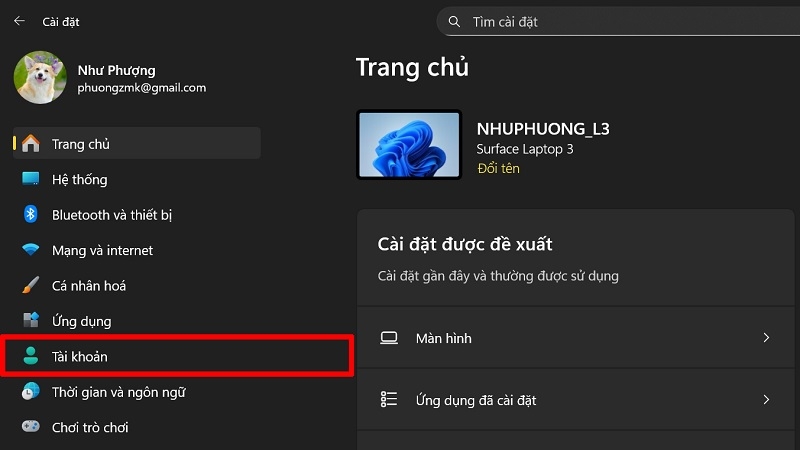This screenshot has height=450, width=800.
Task: Open Ứng dụng đã cài đặt setting
Action: point(576,399)
